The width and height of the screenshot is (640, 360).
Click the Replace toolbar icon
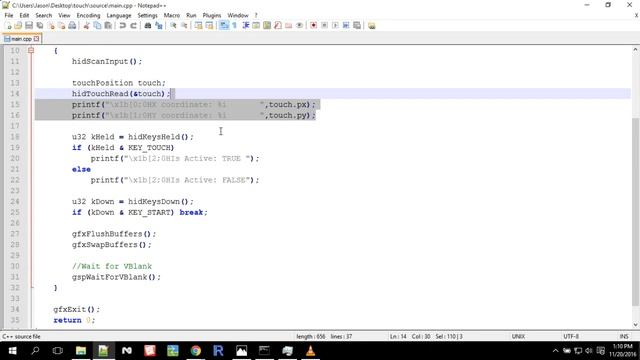tap(159, 25)
